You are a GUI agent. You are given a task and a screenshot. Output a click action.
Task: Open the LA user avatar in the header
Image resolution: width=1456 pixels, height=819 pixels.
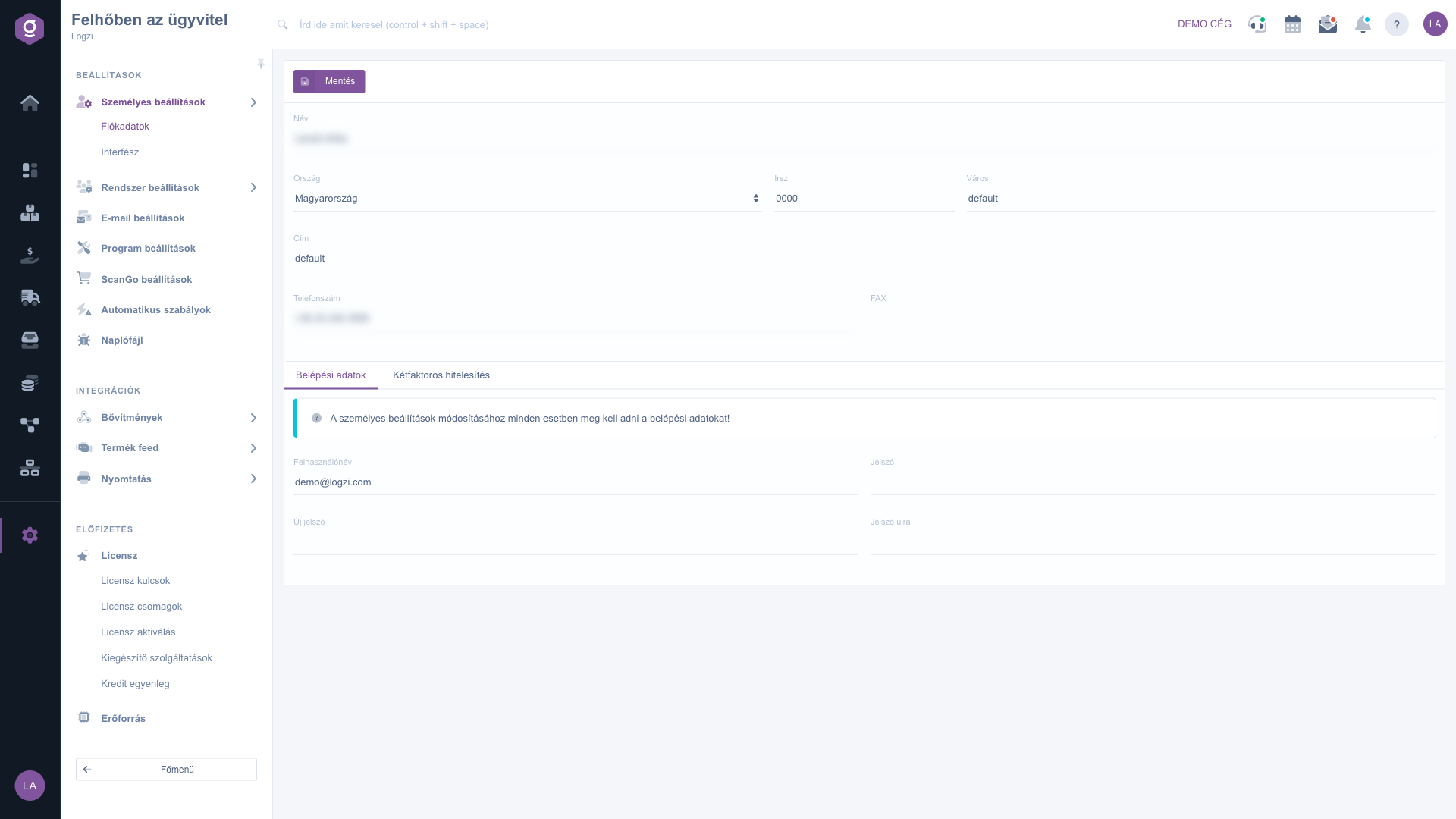pos(1435,24)
